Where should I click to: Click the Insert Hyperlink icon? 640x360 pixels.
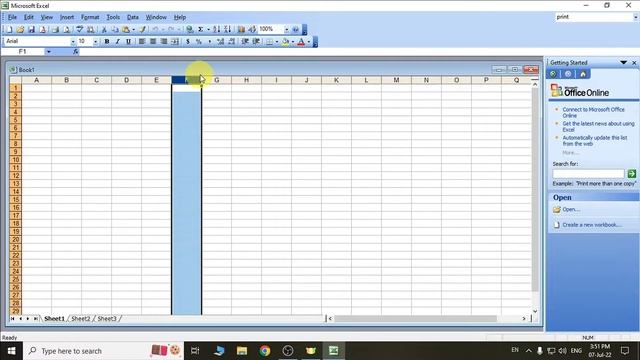tap(189, 29)
